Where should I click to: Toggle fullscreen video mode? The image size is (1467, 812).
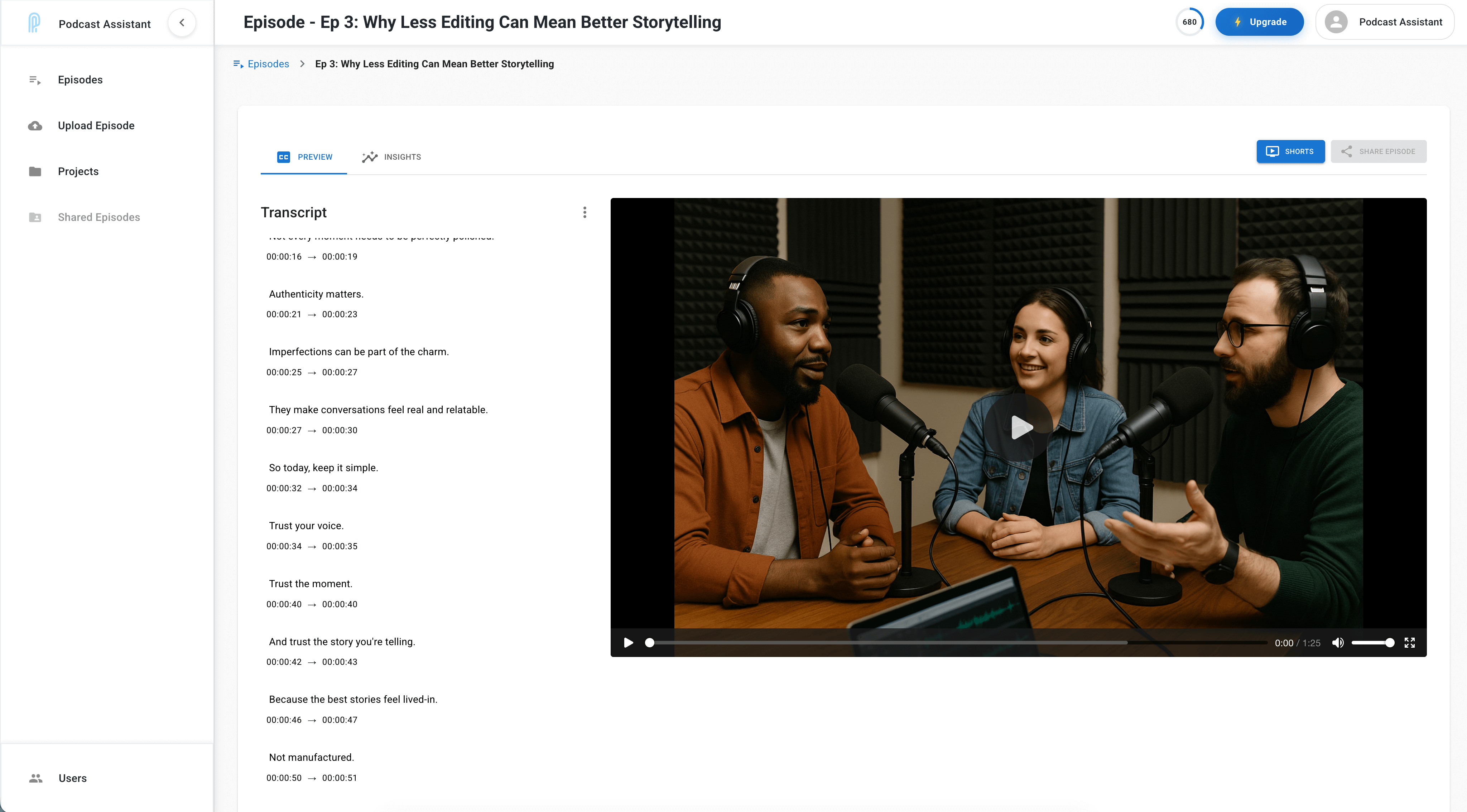(x=1409, y=643)
